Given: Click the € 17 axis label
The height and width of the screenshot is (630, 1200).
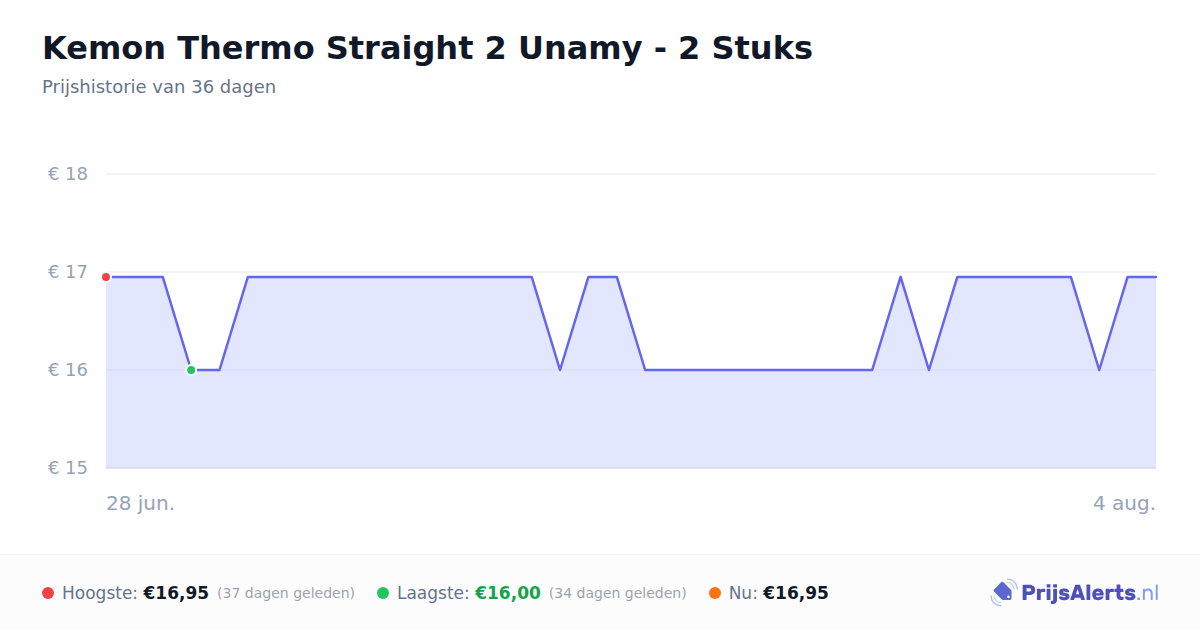Looking at the screenshot, I should [x=68, y=272].
